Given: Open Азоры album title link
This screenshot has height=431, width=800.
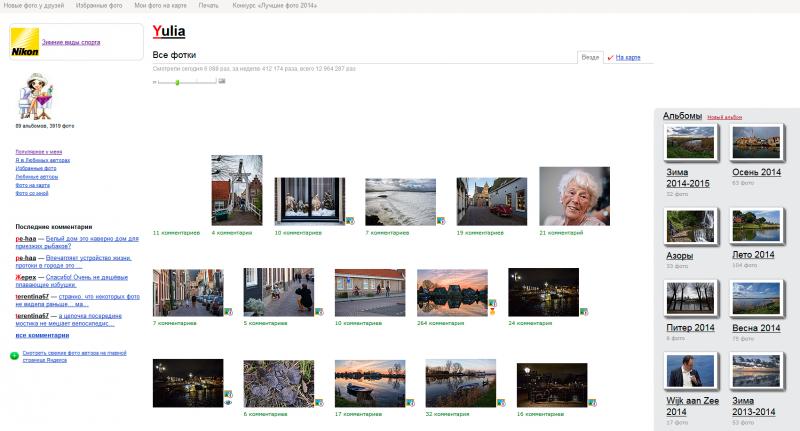Looking at the screenshot, I should tap(680, 256).
